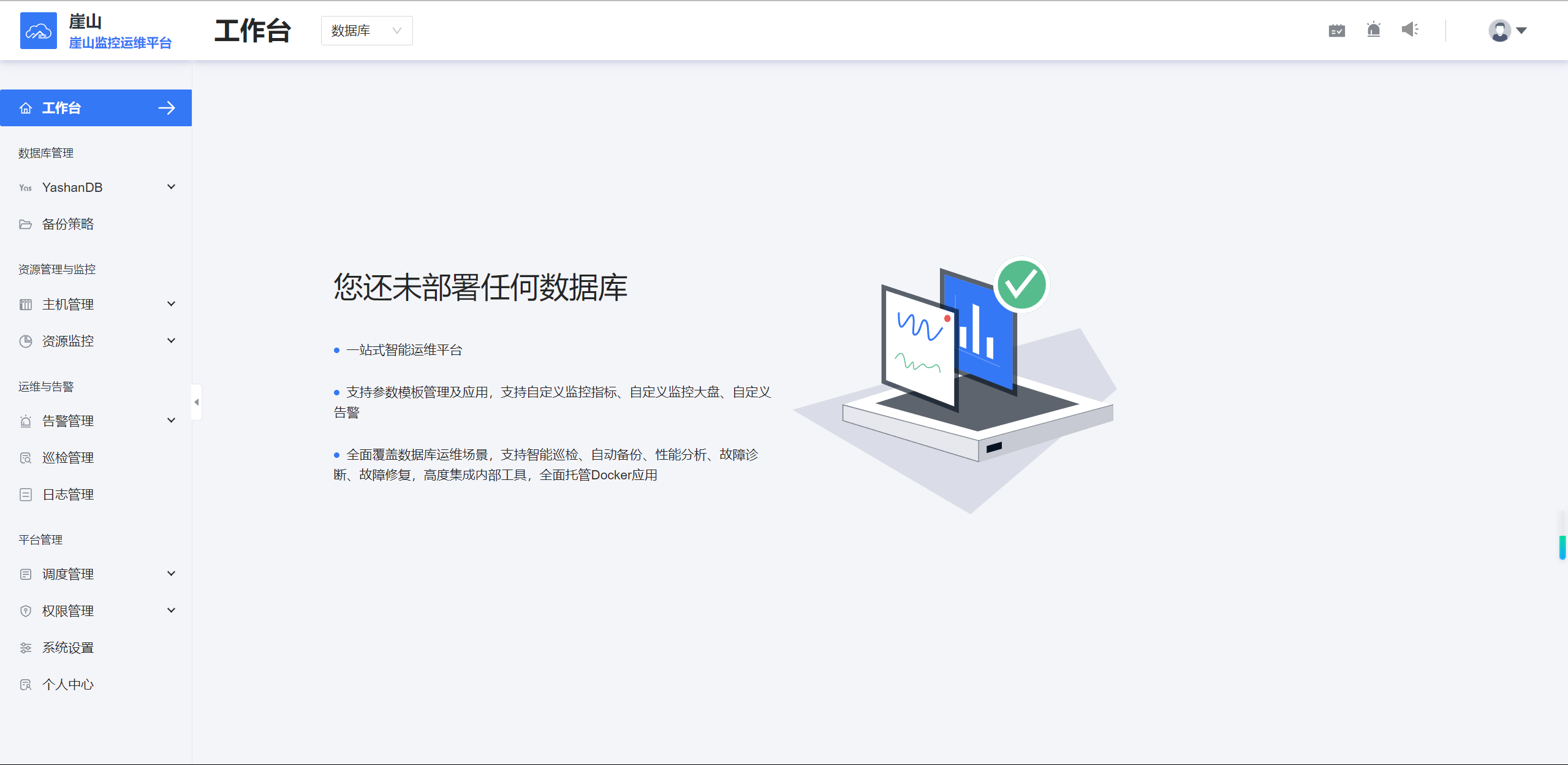Click the 工作台 right arrow icon

pos(167,108)
